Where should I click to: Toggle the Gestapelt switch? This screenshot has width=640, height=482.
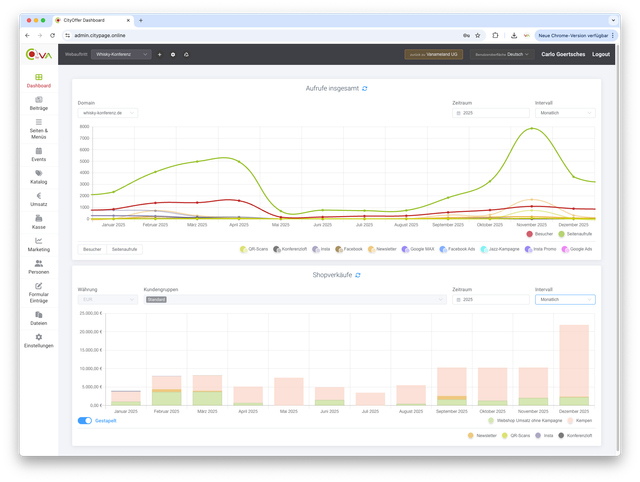pos(85,421)
